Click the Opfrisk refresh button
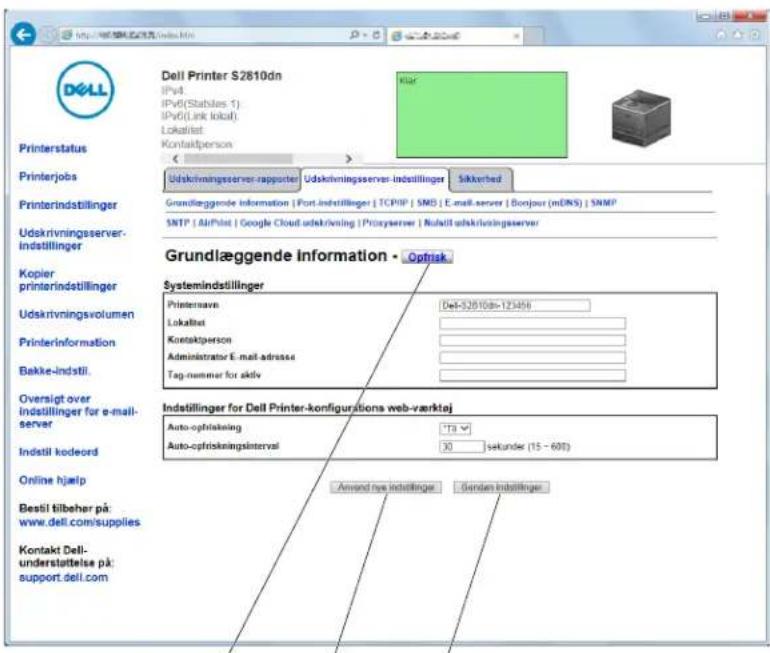This screenshot has height=653, width=770. pyautogui.click(x=427, y=257)
